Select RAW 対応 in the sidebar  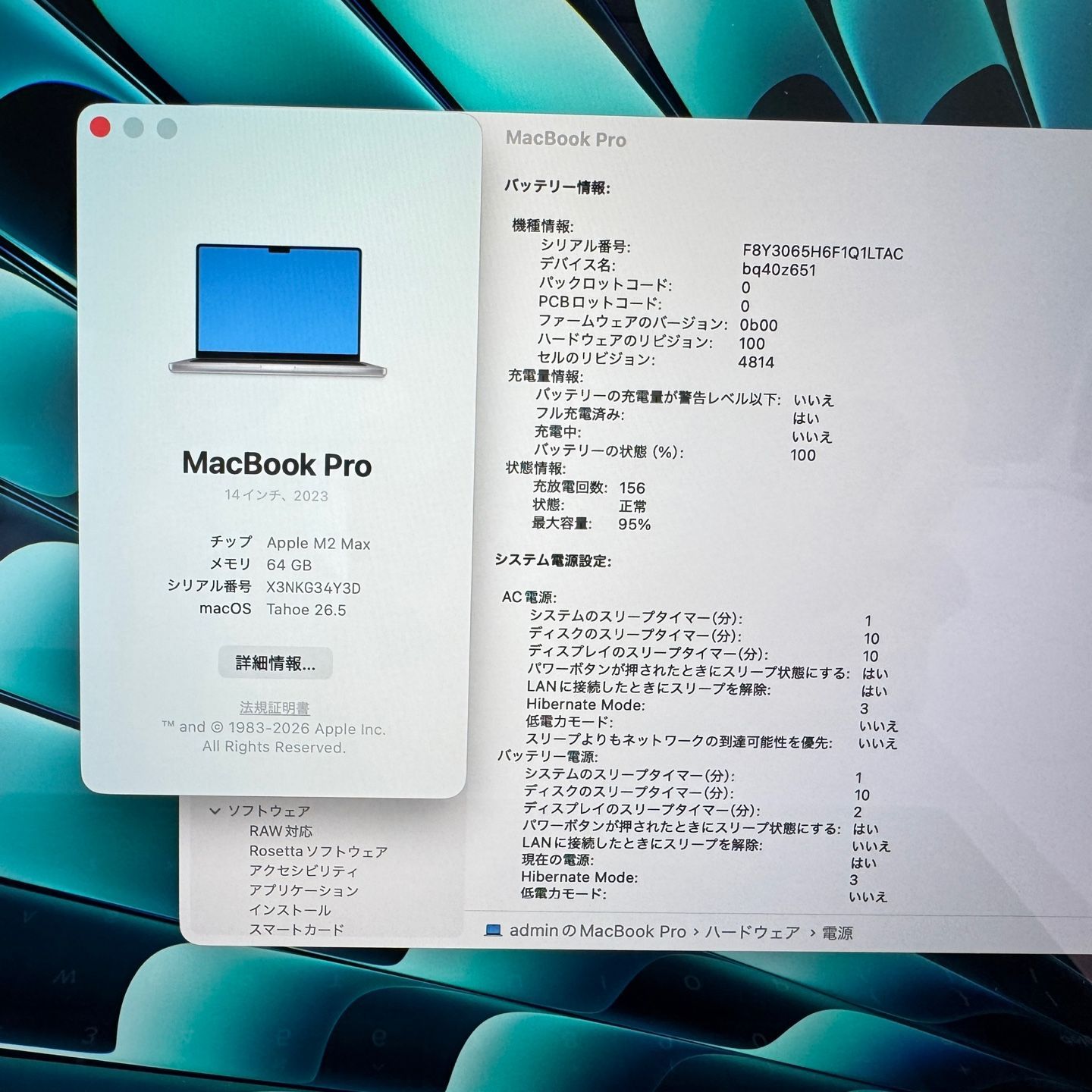point(281,831)
